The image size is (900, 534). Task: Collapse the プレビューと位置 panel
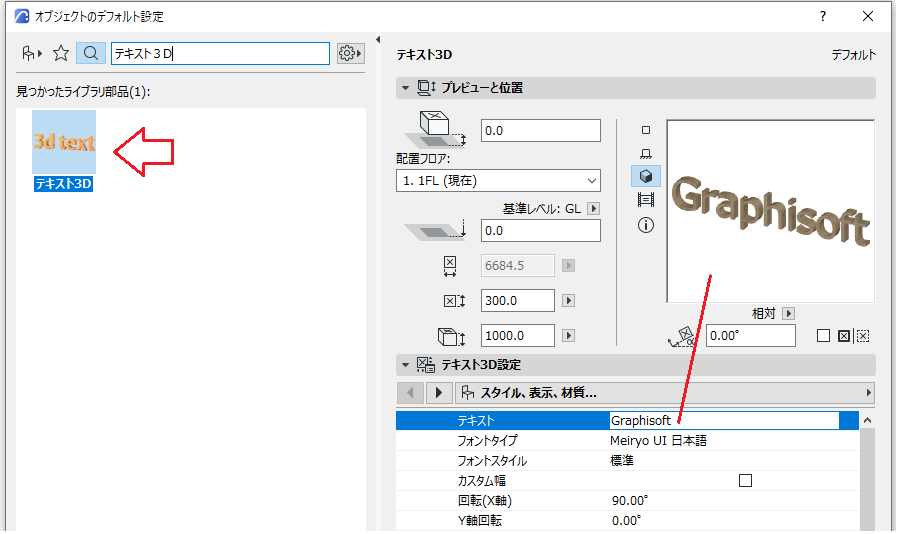(405, 88)
